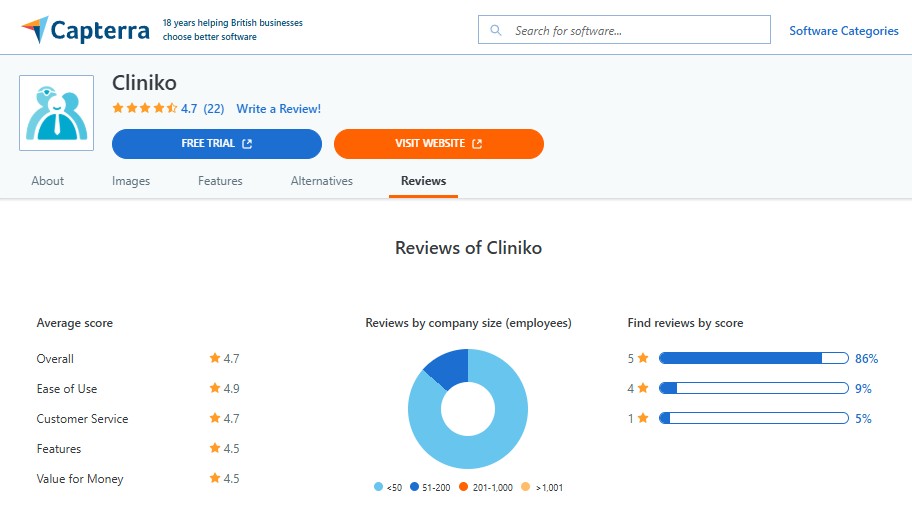This screenshot has height=516, width=912.
Task: Switch to the About tab
Action: click(48, 181)
